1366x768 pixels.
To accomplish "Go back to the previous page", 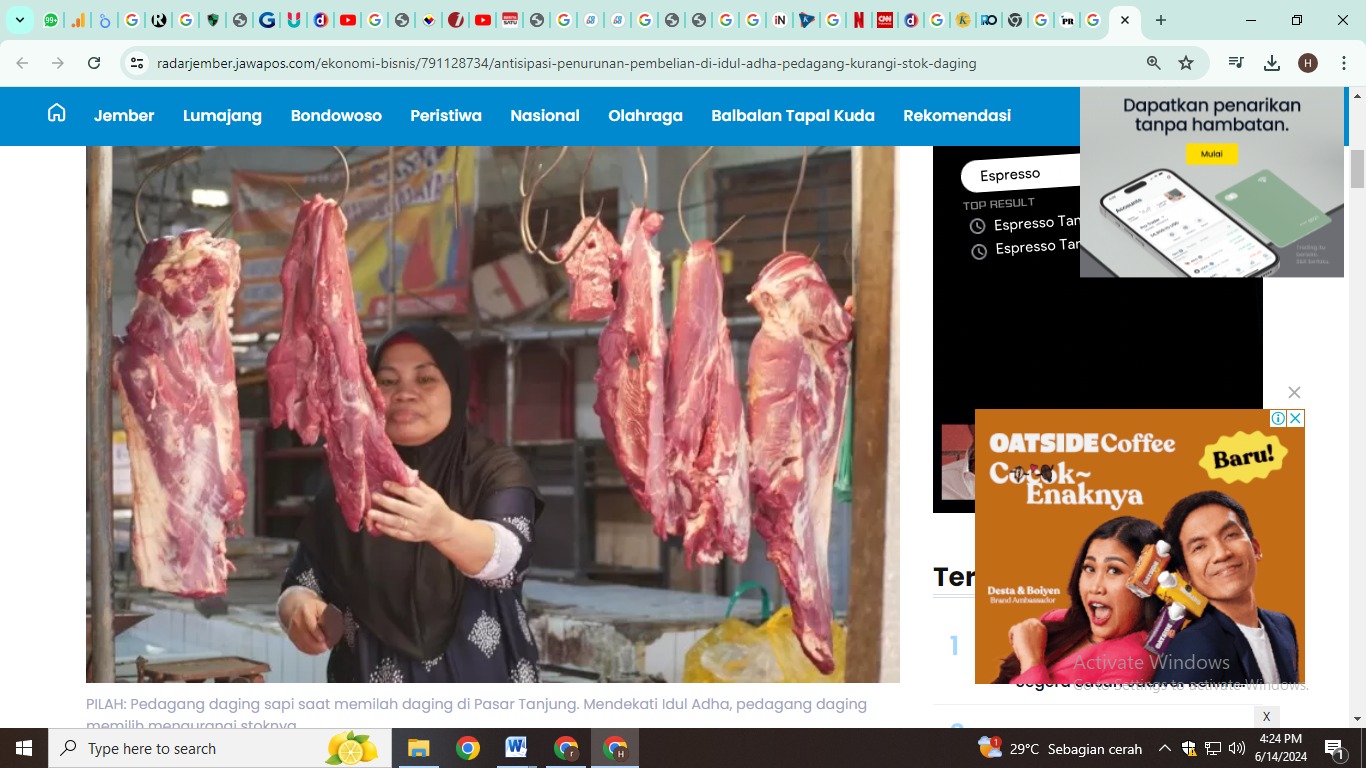I will [x=22, y=63].
